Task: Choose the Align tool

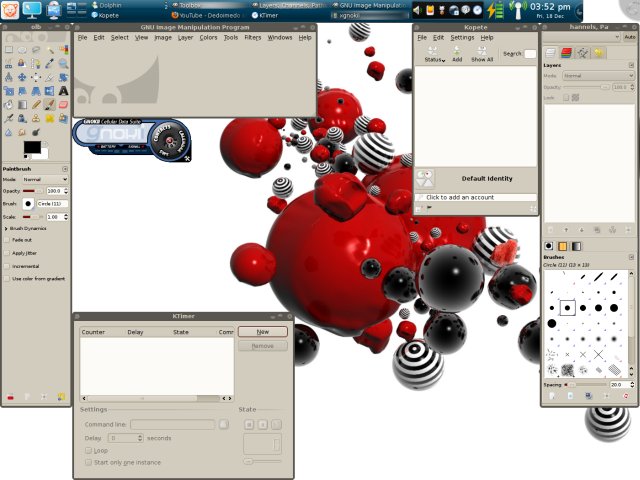Action: (36, 77)
